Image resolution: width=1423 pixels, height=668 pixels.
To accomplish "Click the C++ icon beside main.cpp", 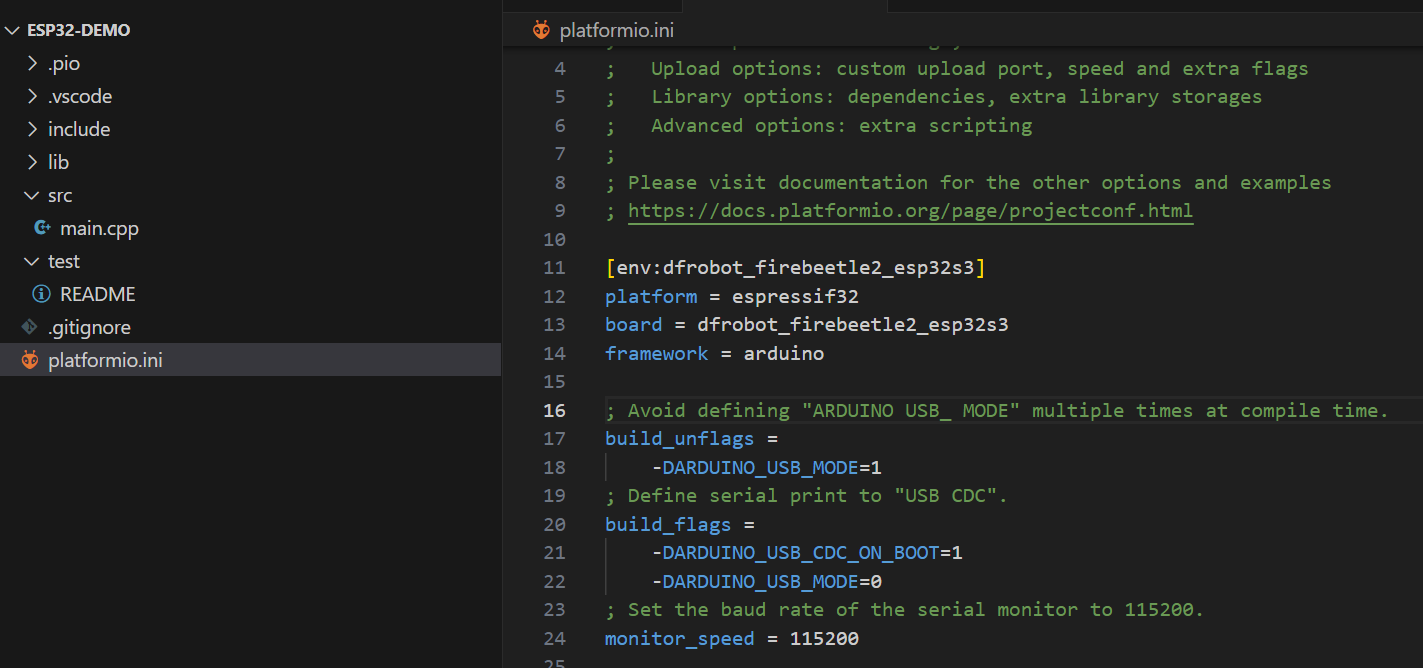I will pos(42,228).
